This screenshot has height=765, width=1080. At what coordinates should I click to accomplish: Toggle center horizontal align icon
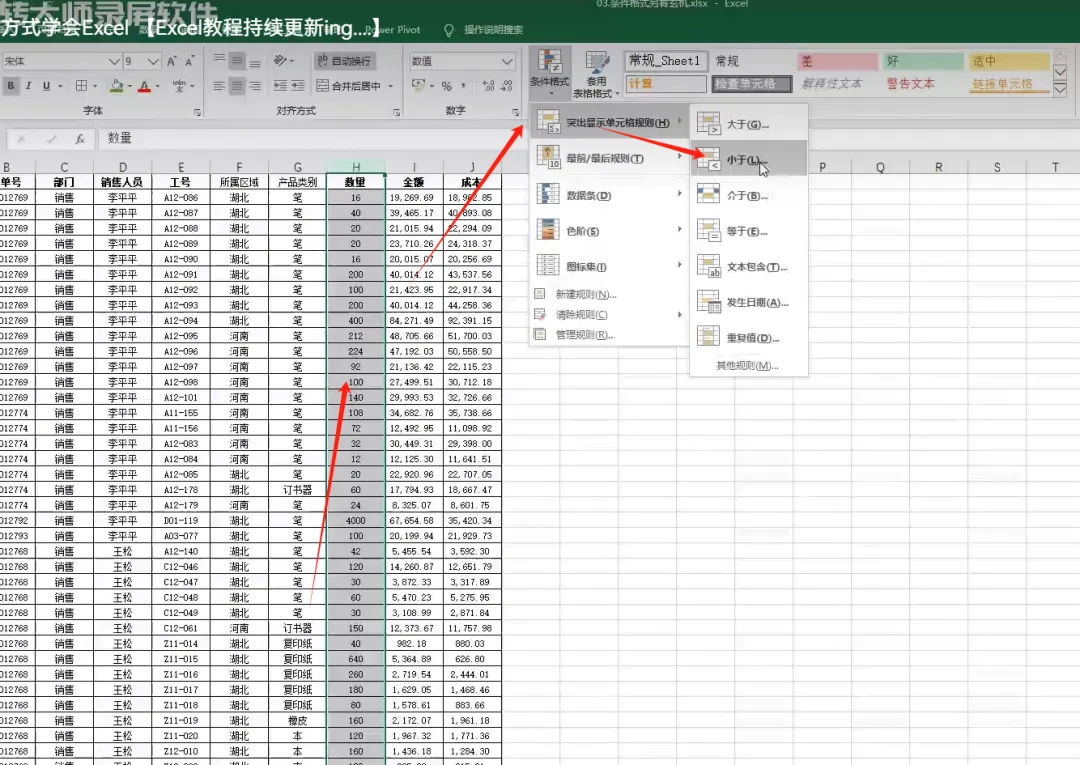pyautogui.click(x=237, y=86)
